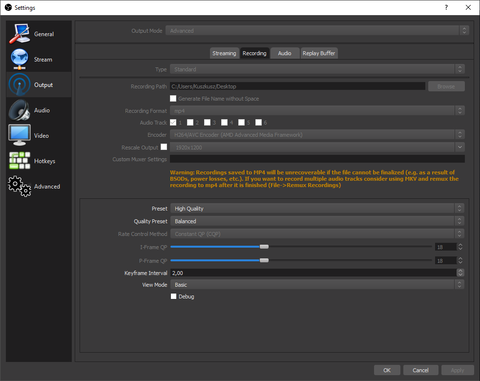Image resolution: width=480 pixels, height=381 pixels.
Task: Click the Keyframe Interval input field
Action: [x=313, y=273]
